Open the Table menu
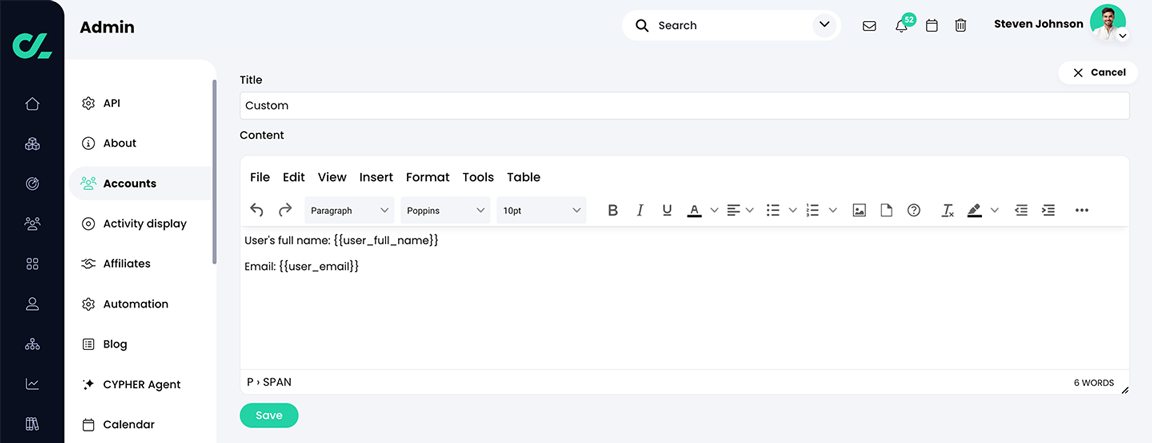 524,177
